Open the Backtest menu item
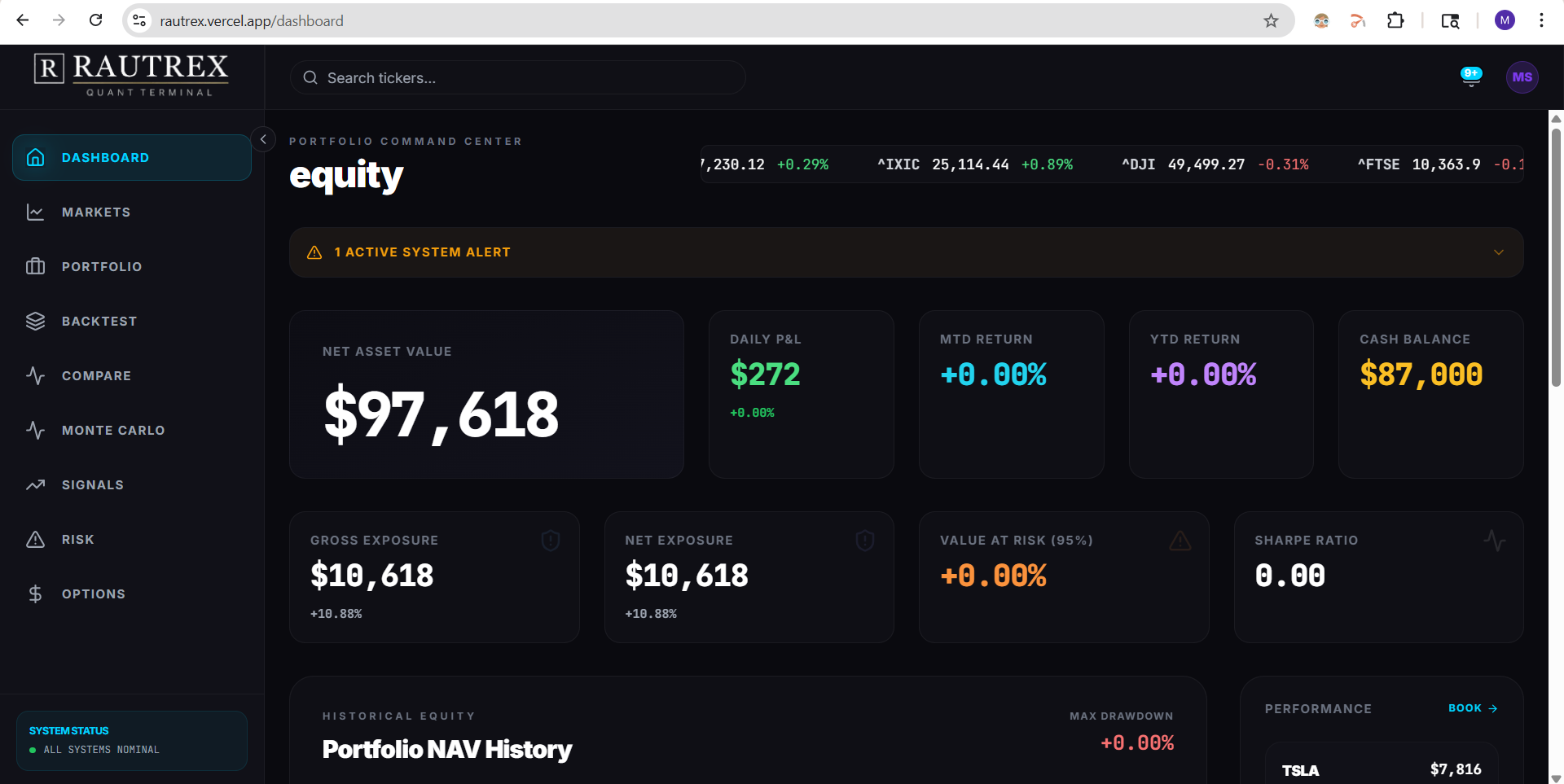 (x=132, y=321)
